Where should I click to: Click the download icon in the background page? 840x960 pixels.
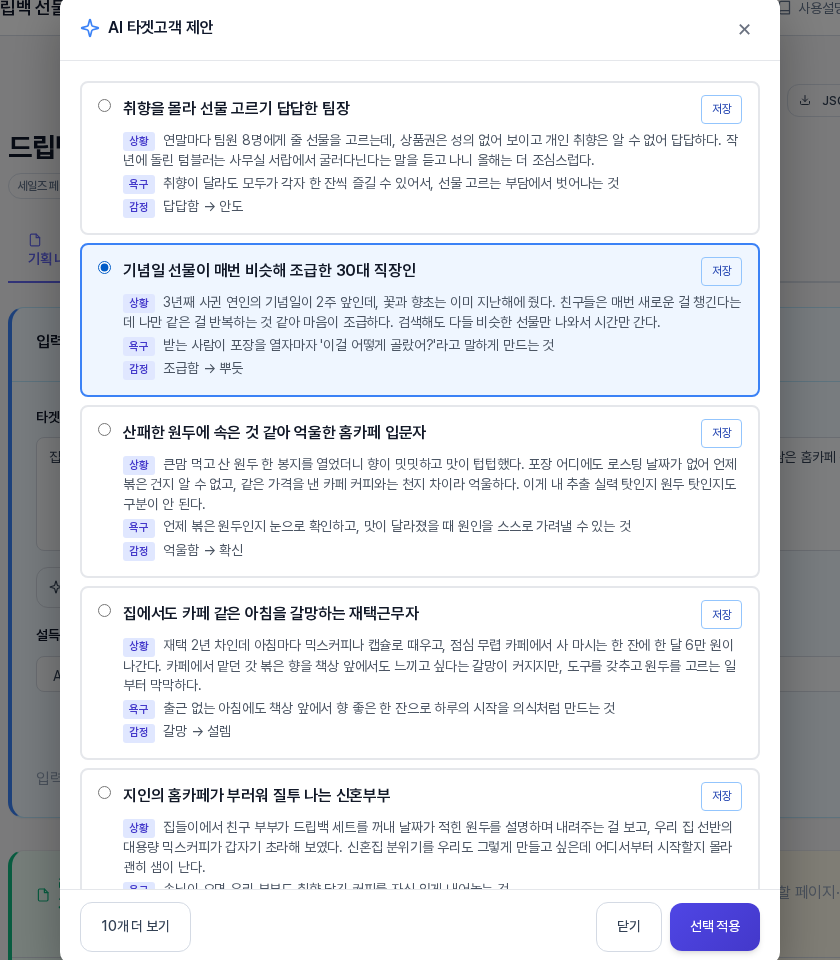pos(805,100)
